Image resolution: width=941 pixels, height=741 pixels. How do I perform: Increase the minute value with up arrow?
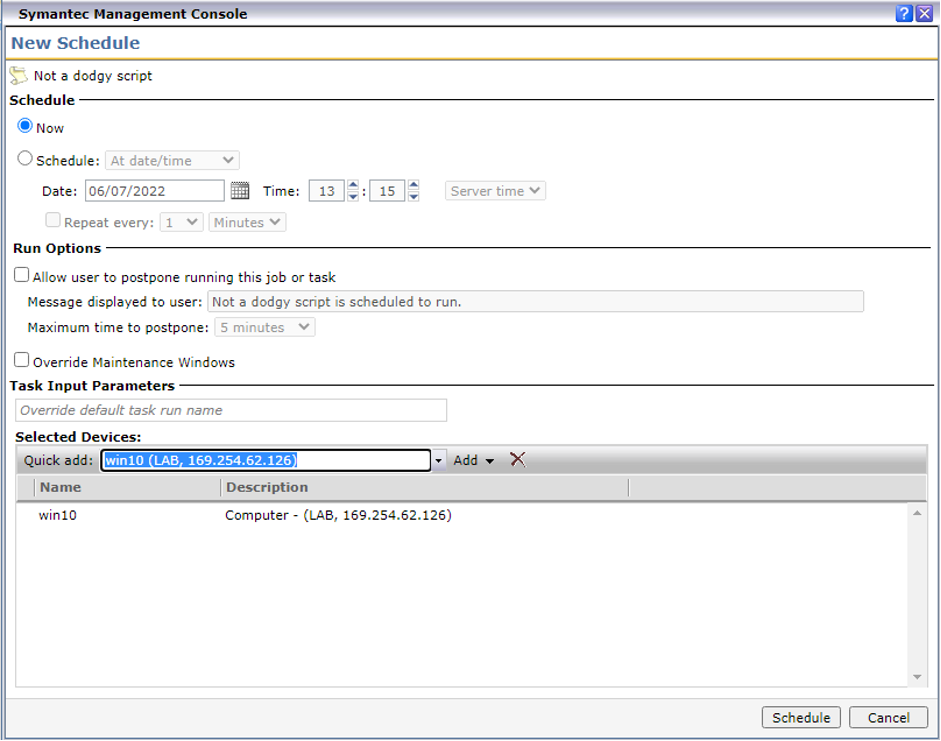(x=413, y=185)
